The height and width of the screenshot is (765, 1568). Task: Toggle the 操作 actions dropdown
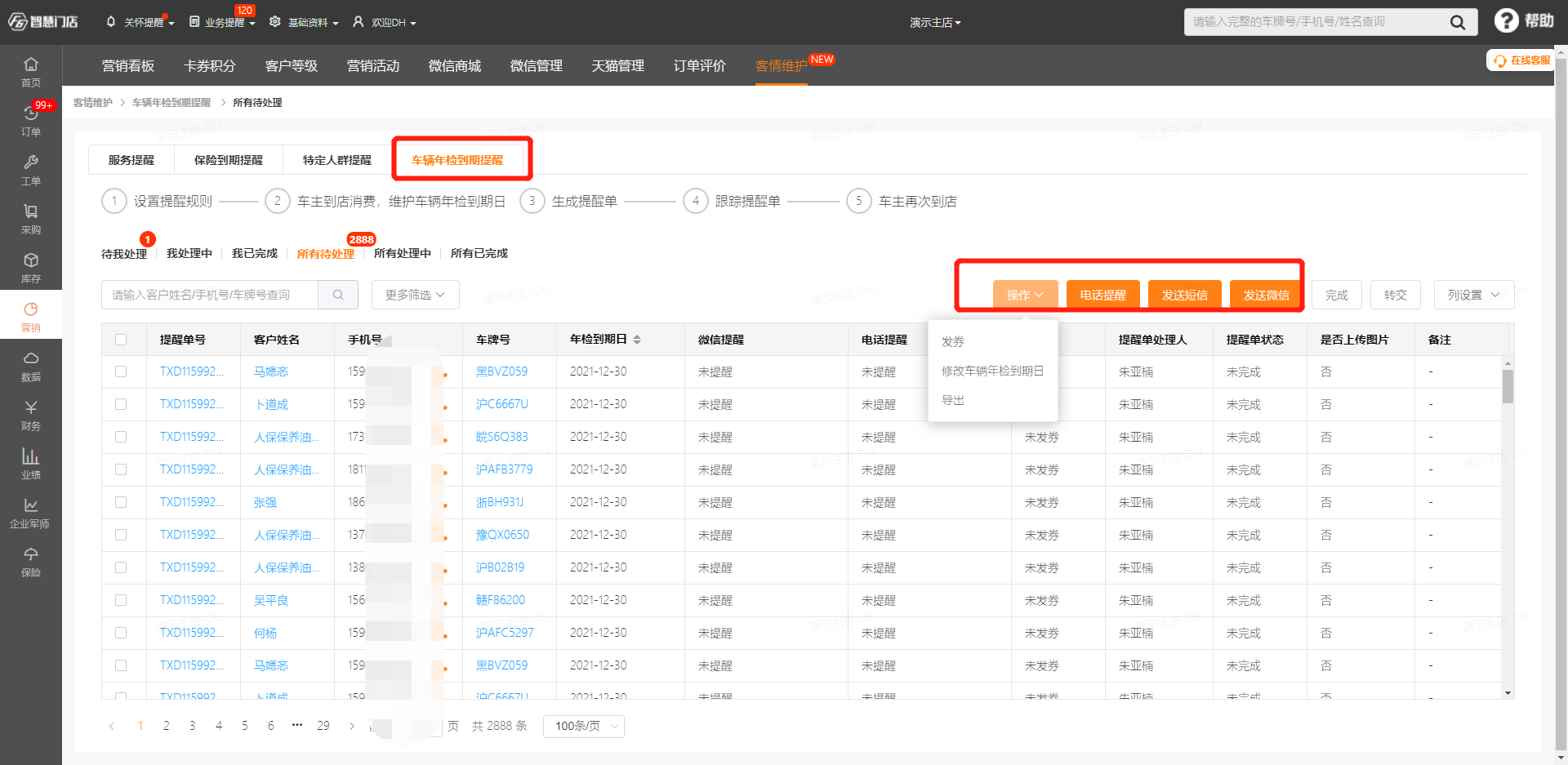(1025, 295)
